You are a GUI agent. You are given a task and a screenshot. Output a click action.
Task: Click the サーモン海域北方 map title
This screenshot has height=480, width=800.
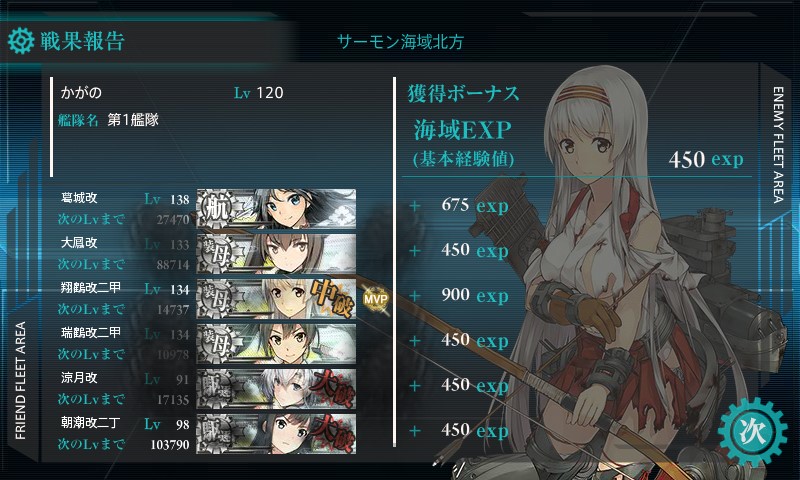coord(401,41)
